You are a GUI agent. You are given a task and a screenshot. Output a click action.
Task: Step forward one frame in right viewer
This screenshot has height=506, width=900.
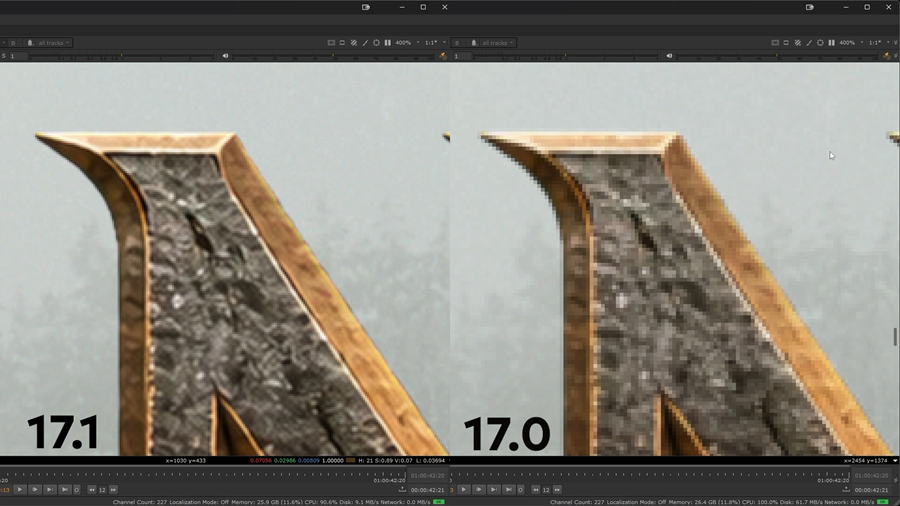(x=494, y=489)
